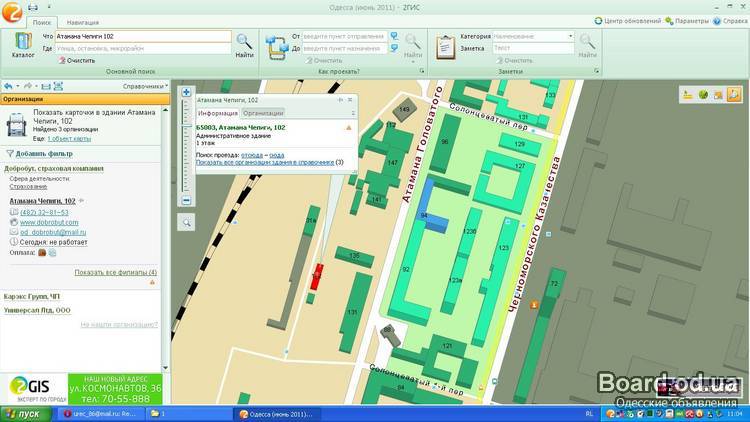
Task: Open the www.dobrobut.com website link
Action: pos(49,222)
